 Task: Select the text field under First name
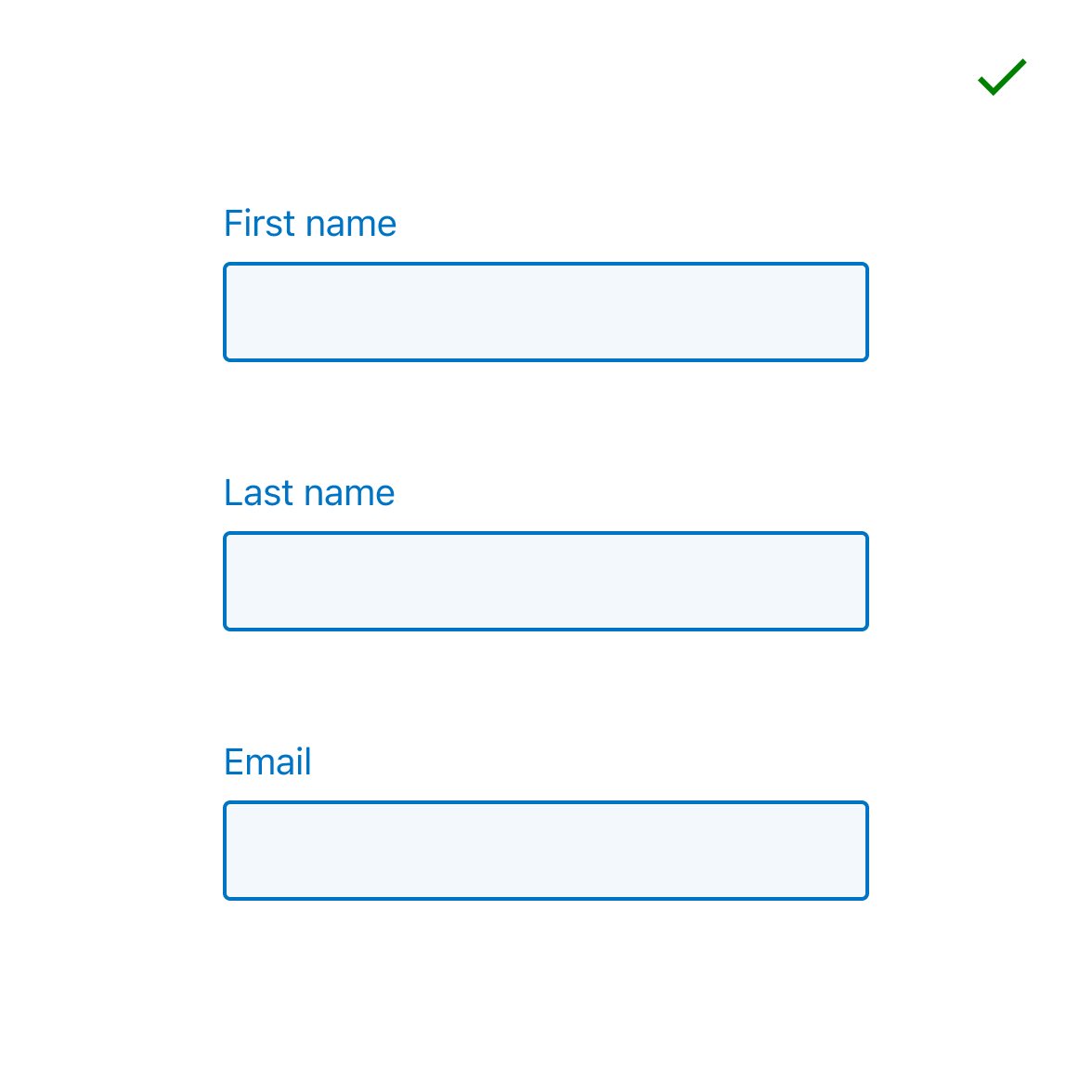[546, 312]
